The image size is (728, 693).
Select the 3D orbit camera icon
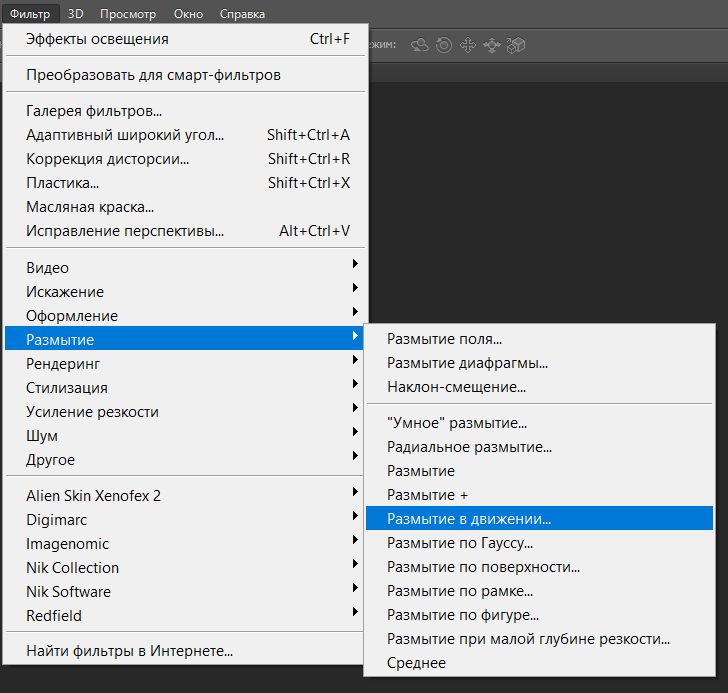tap(420, 45)
